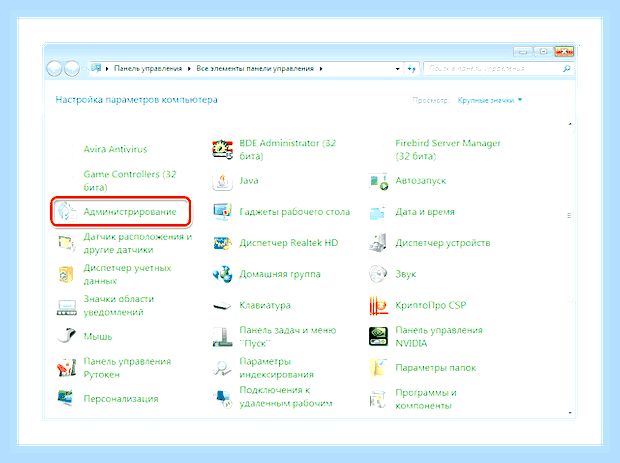Open the Firebird Server Manager link
This screenshot has width=620, height=463.
click(x=448, y=149)
